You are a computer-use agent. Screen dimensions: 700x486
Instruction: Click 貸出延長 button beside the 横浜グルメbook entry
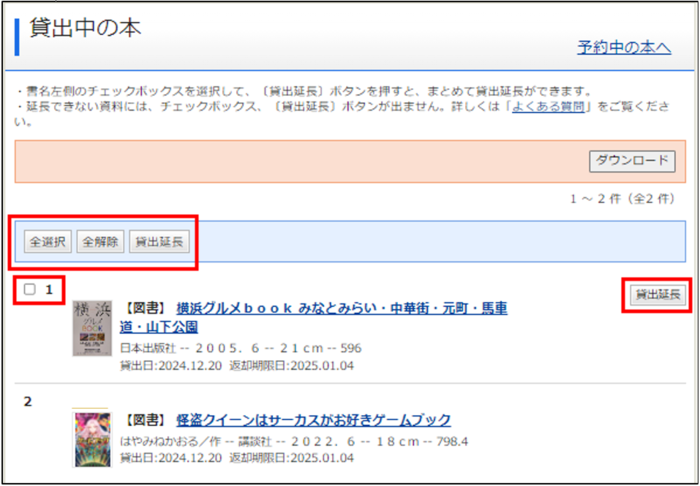point(656,294)
